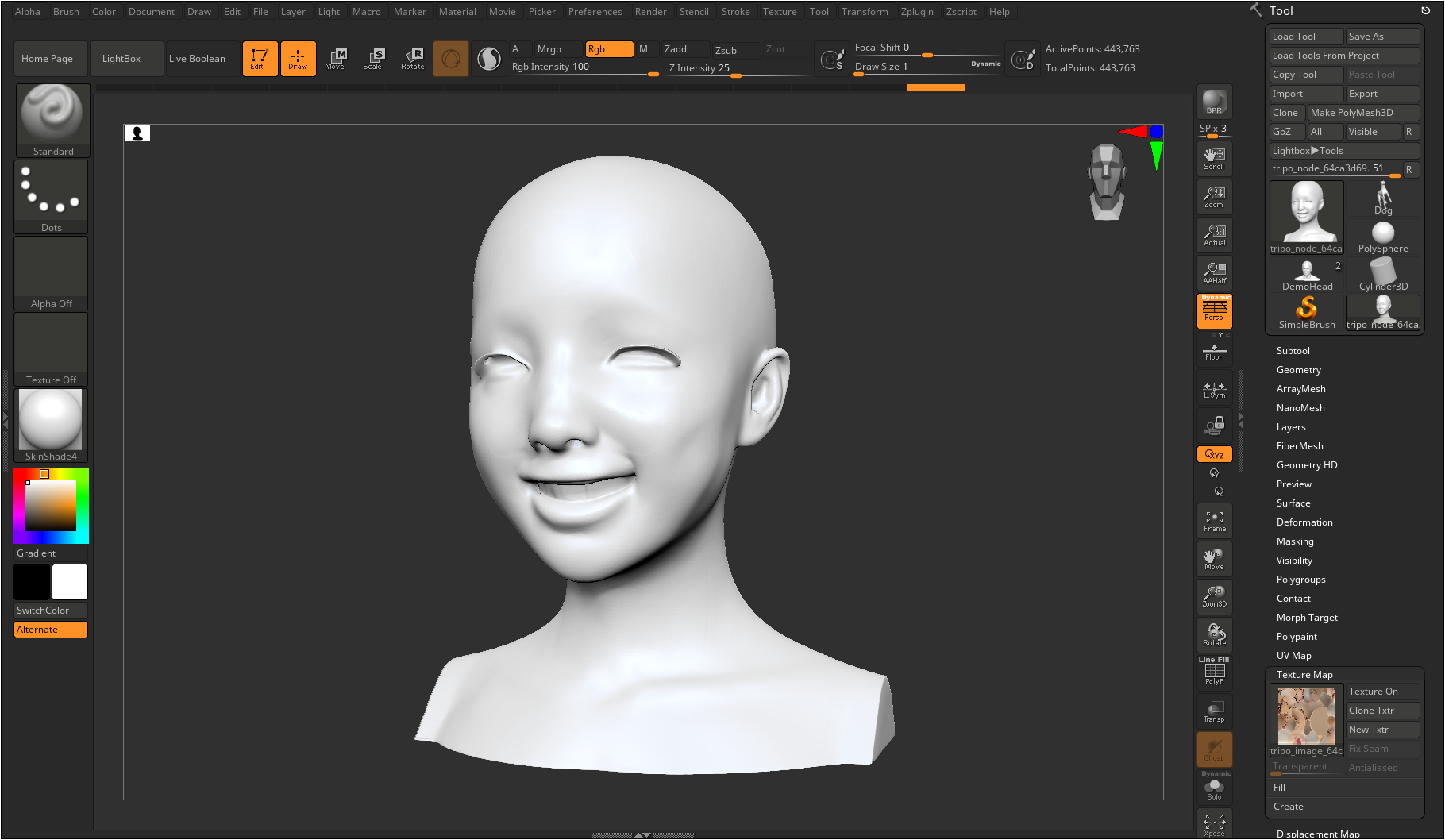The height and width of the screenshot is (840, 1445).
Task: Click the AAHalf zoom icon
Action: (1214, 272)
